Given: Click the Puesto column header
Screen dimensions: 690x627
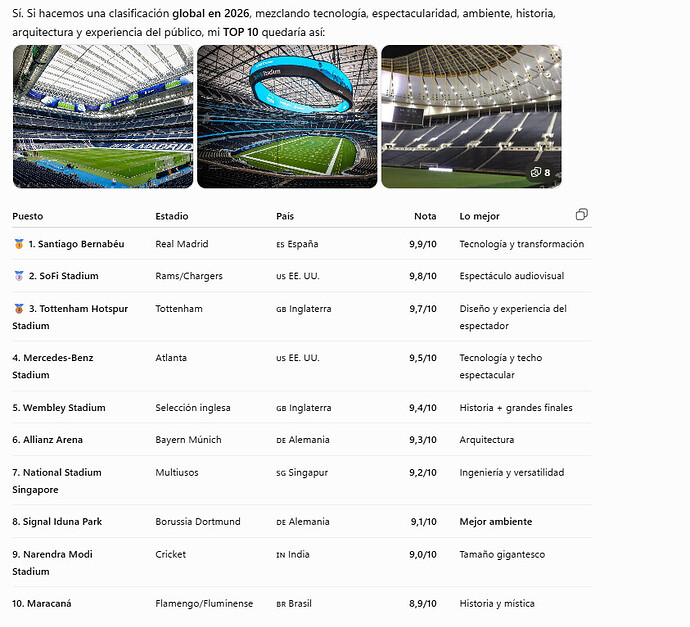Looking at the screenshot, I should (x=28, y=216).
